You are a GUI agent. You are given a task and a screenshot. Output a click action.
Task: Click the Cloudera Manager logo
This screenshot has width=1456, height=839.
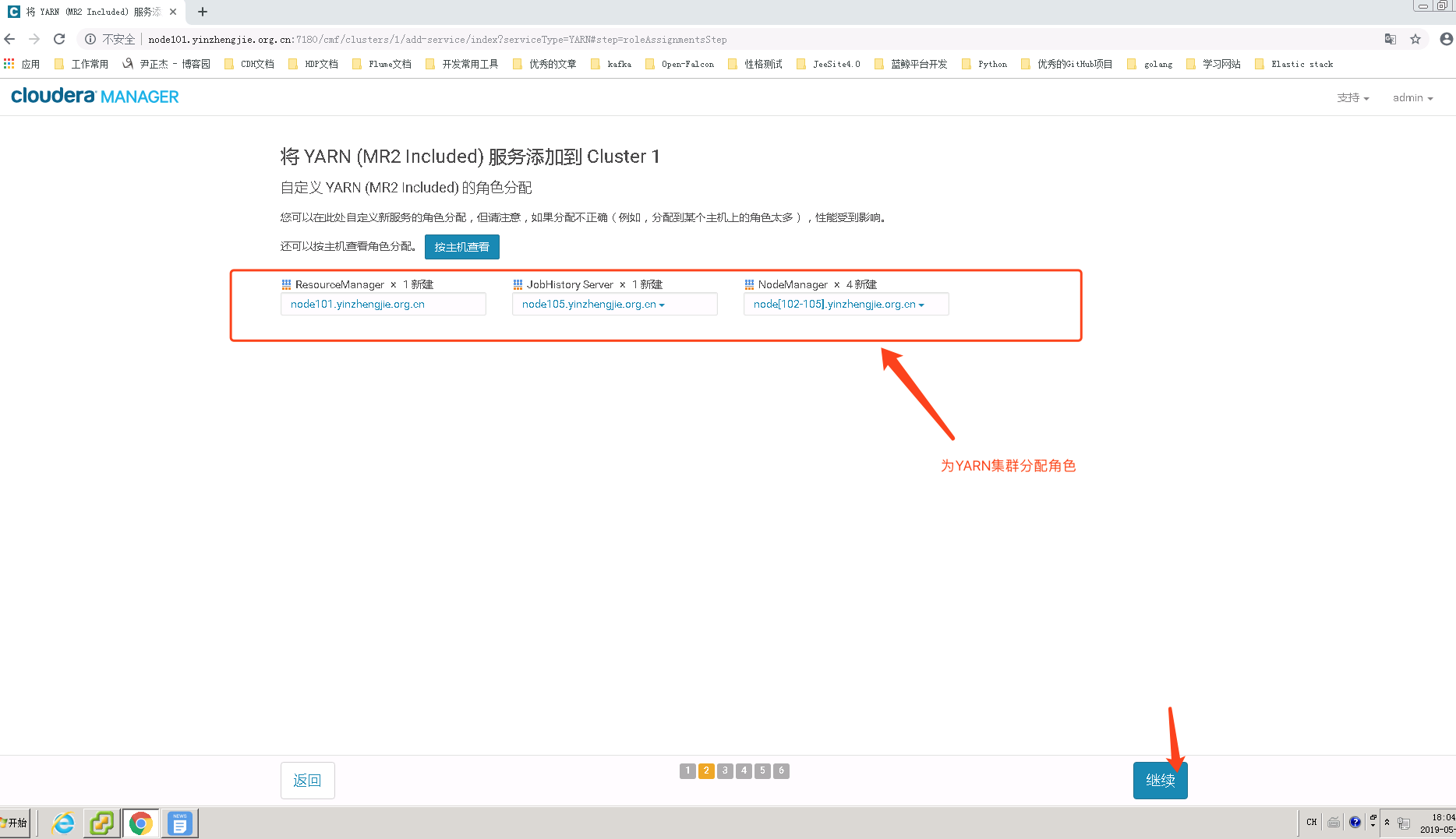click(95, 96)
